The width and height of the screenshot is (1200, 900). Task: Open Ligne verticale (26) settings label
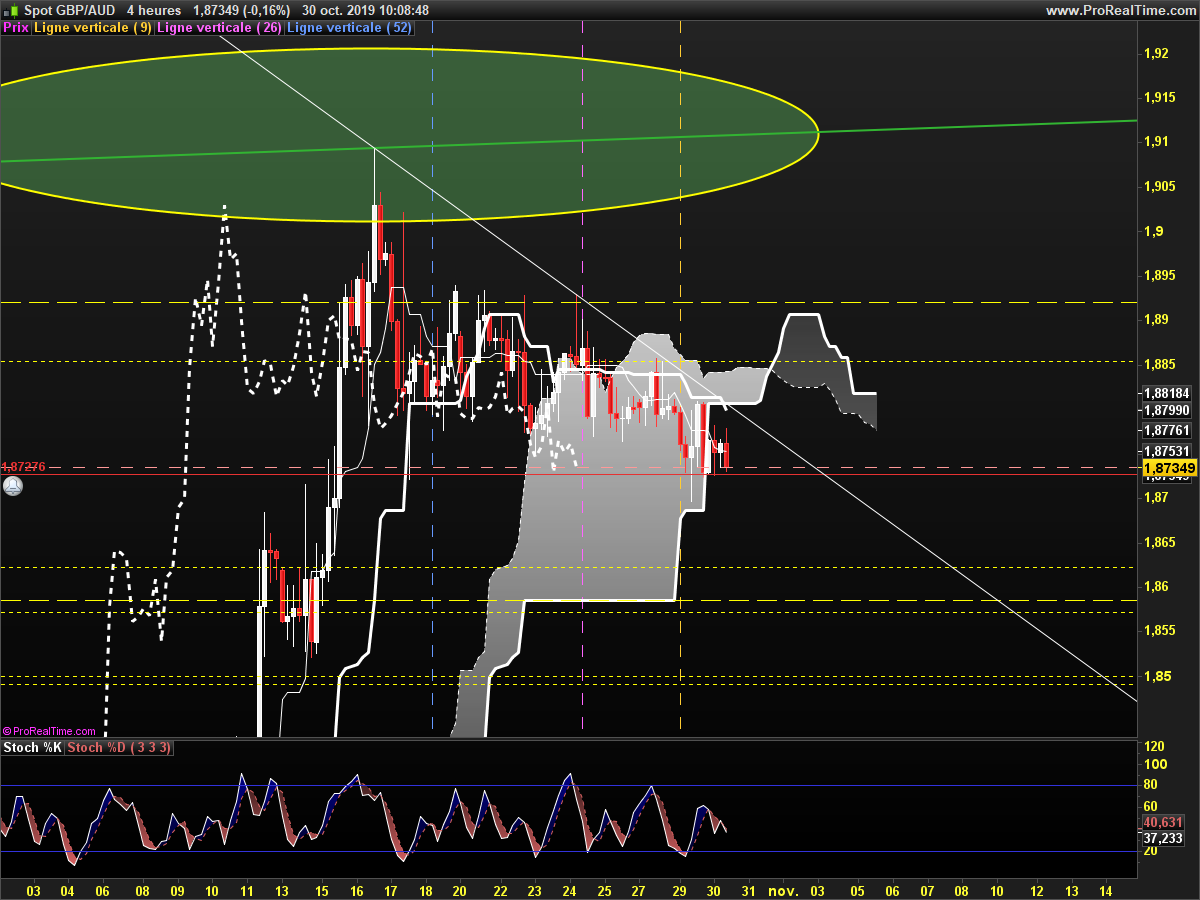tap(220, 28)
